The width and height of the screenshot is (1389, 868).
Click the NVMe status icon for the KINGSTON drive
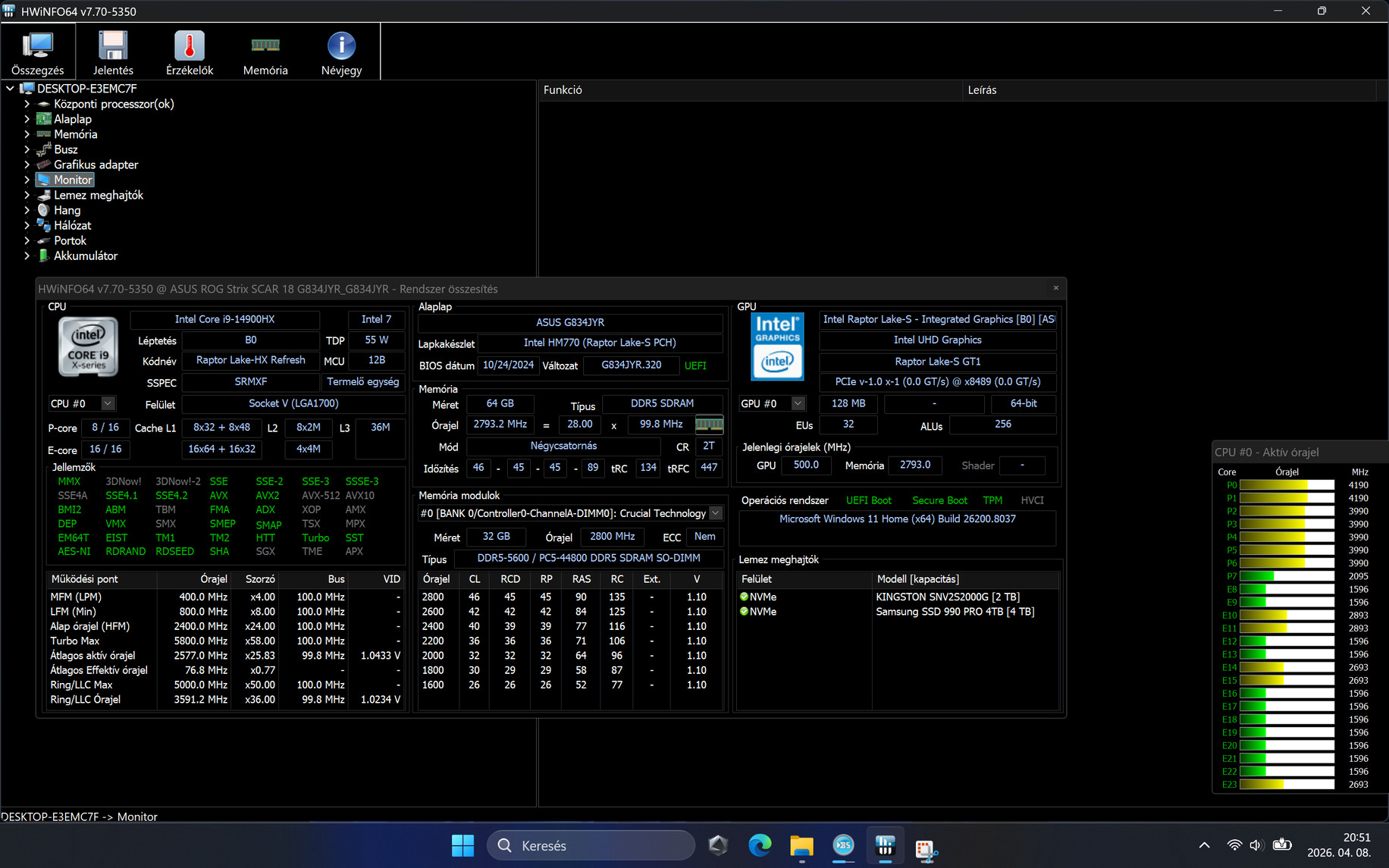745,597
